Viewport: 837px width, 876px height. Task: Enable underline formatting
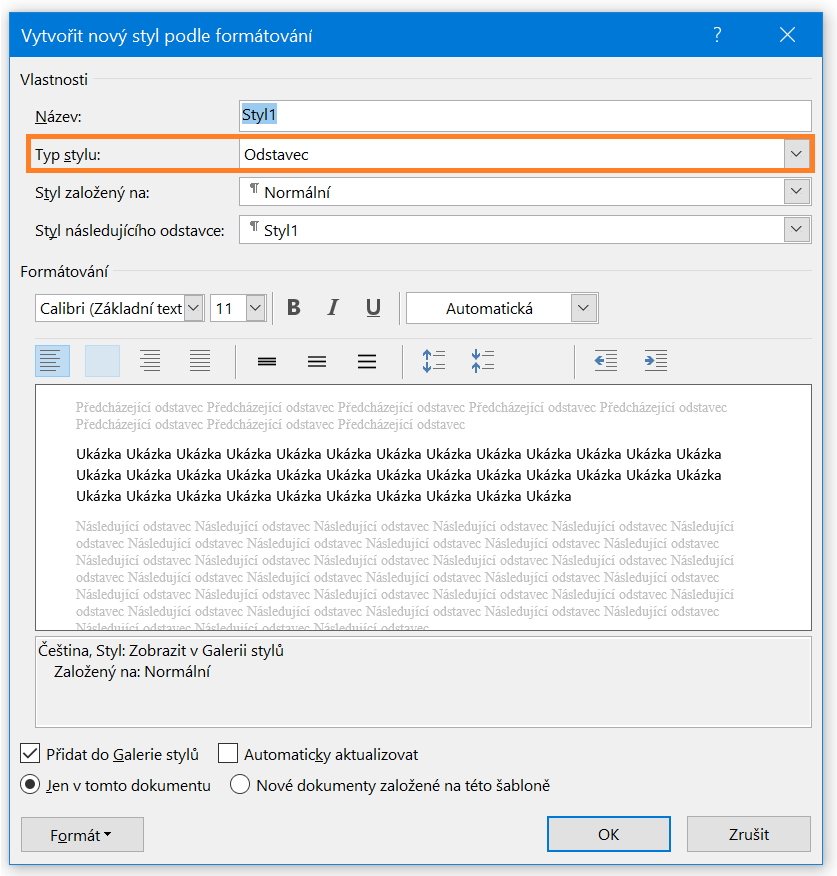pyautogui.click(x=372, y=308)
